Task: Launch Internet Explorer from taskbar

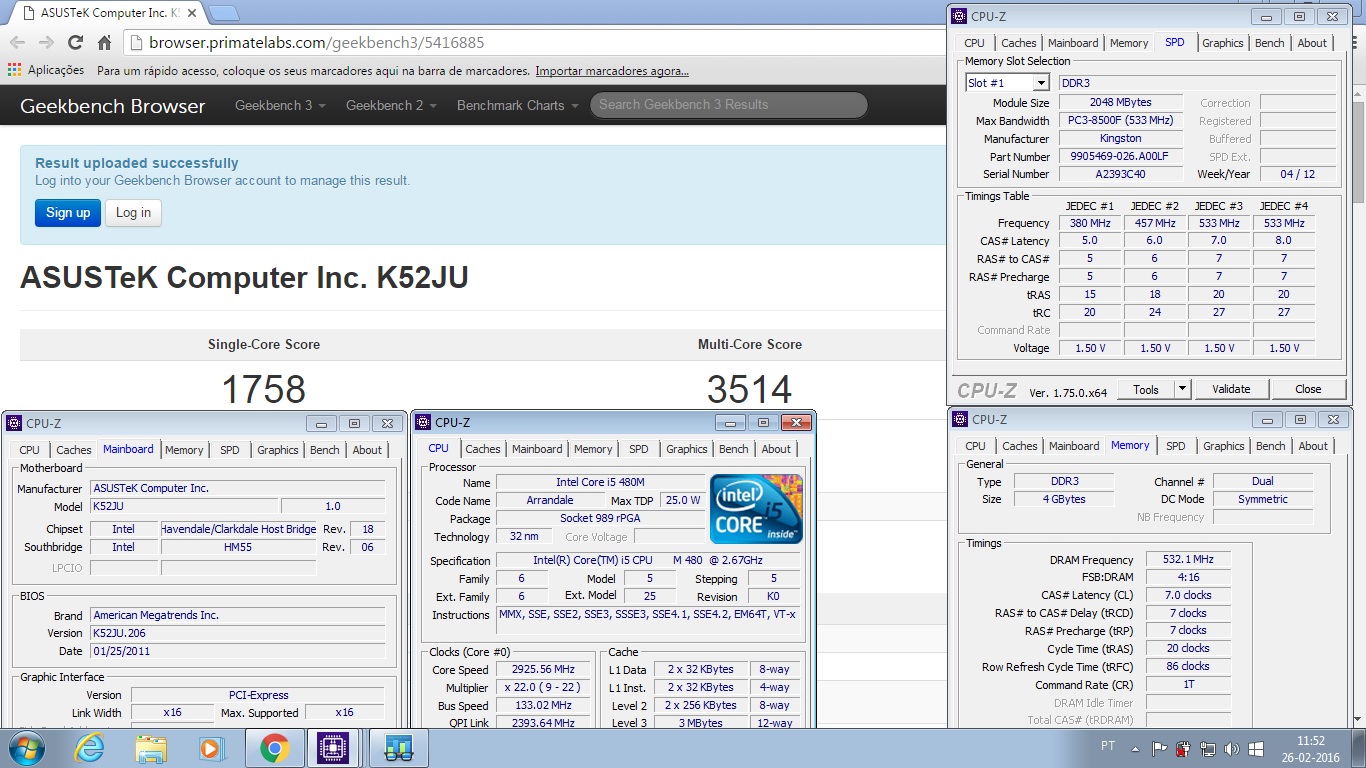Action: click(x=89, y=748)
